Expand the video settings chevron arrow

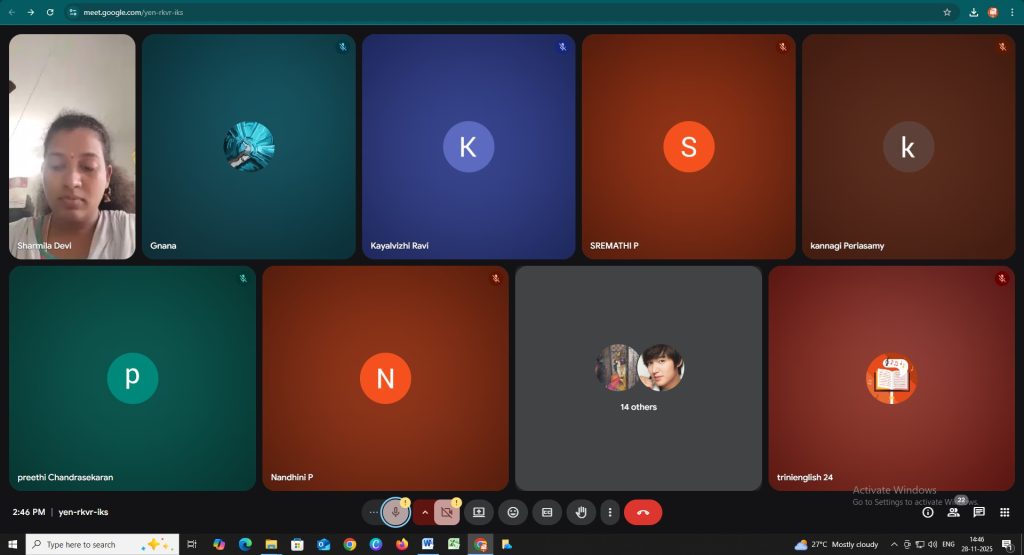click(x=424, y=512)
